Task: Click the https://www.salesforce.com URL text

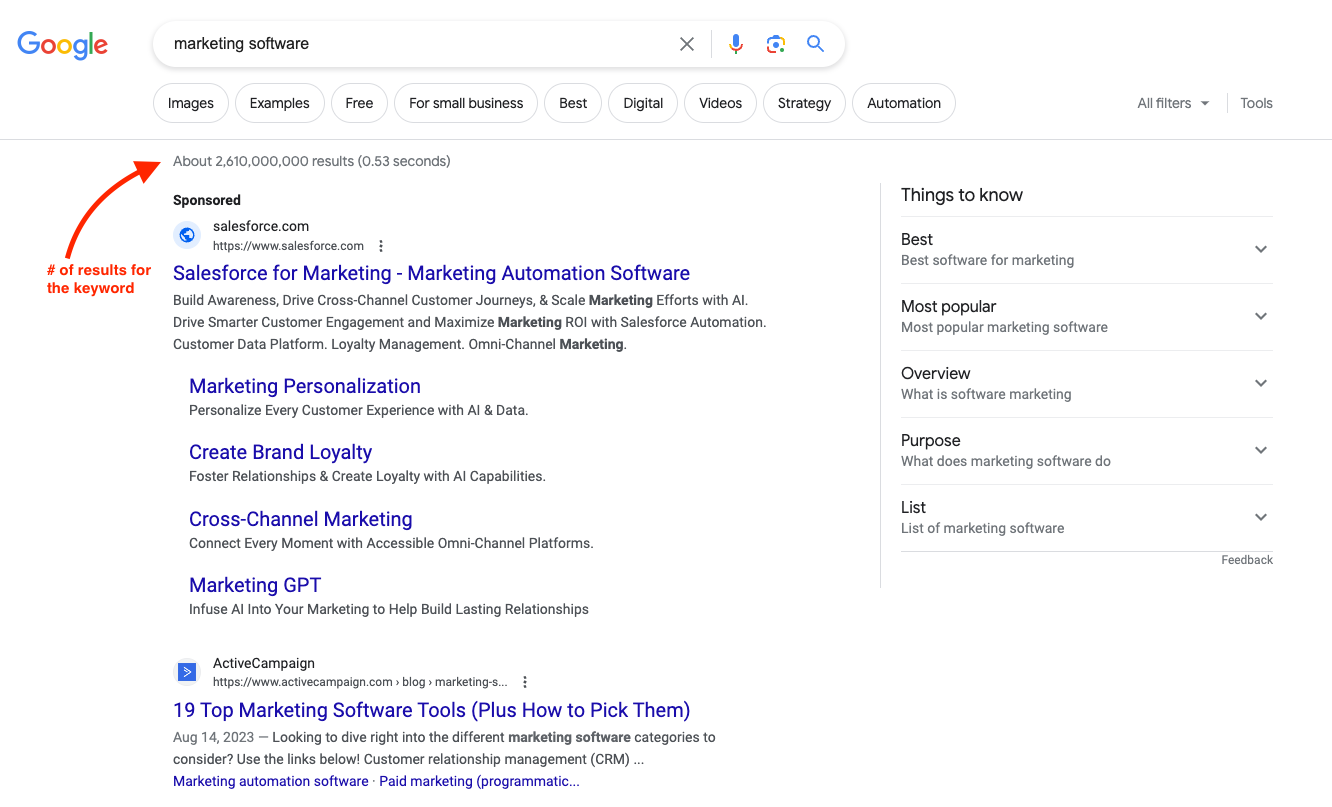Action: (288, 246)
